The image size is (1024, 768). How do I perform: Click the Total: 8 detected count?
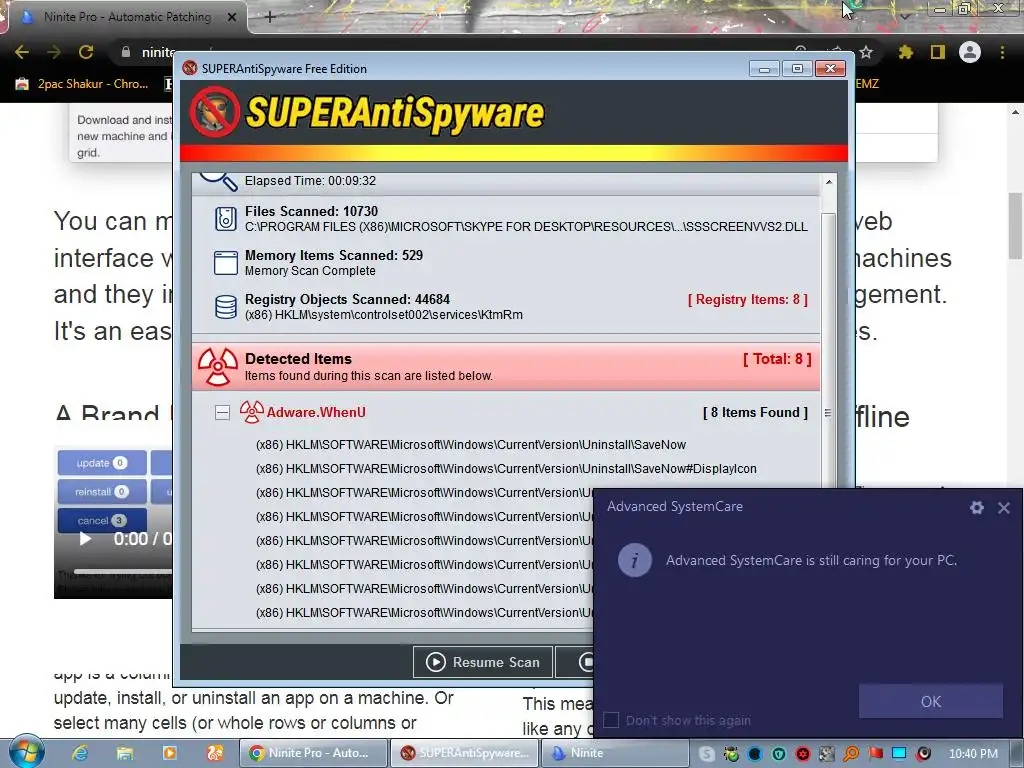(777, 359)
